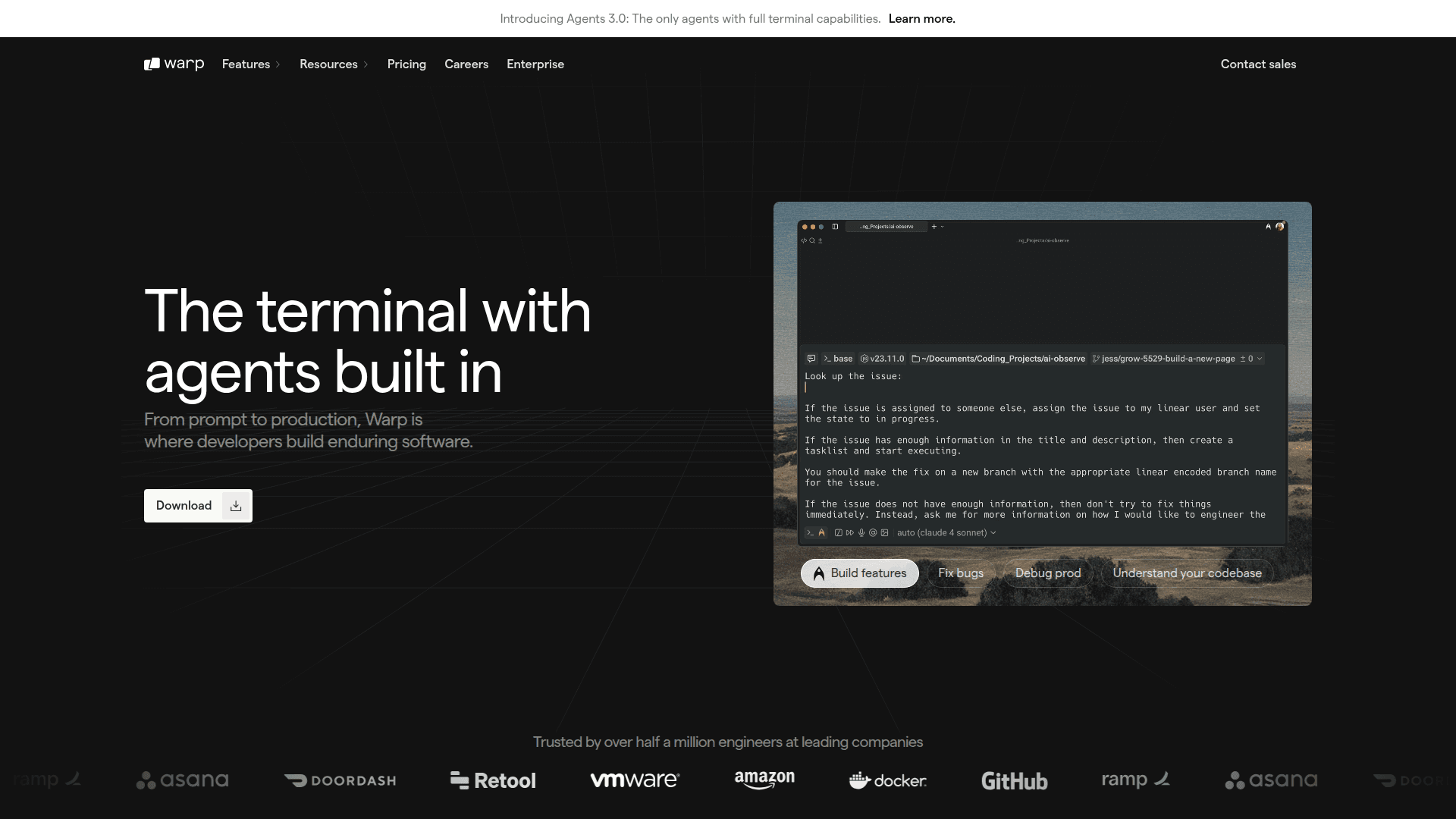This screenshot has height=819, width=1456.
Task: Select the Fix bugs pill under the terminal
Action: pos(961,573)
